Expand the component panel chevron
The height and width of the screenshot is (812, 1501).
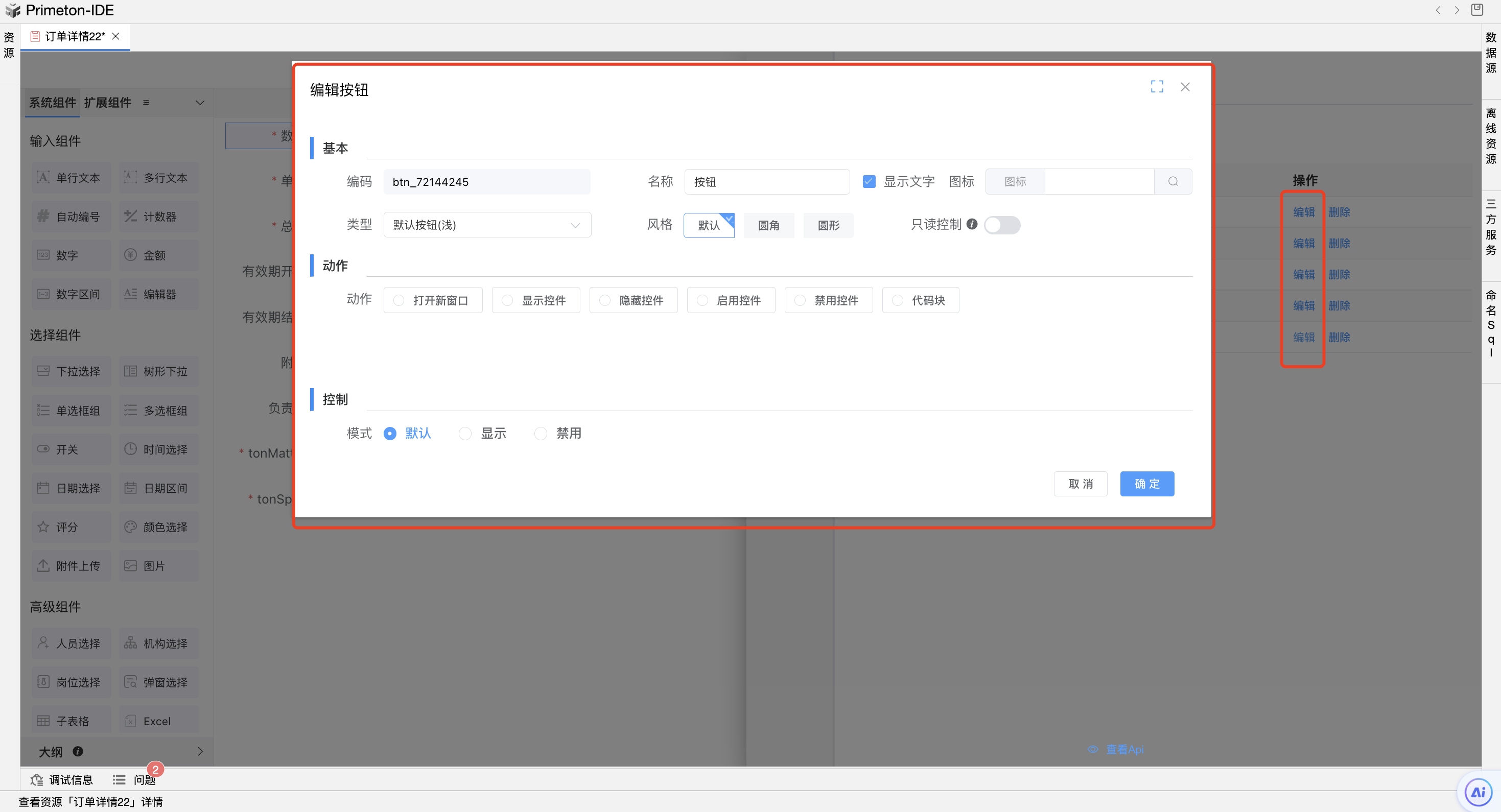(x=200, y=103)
